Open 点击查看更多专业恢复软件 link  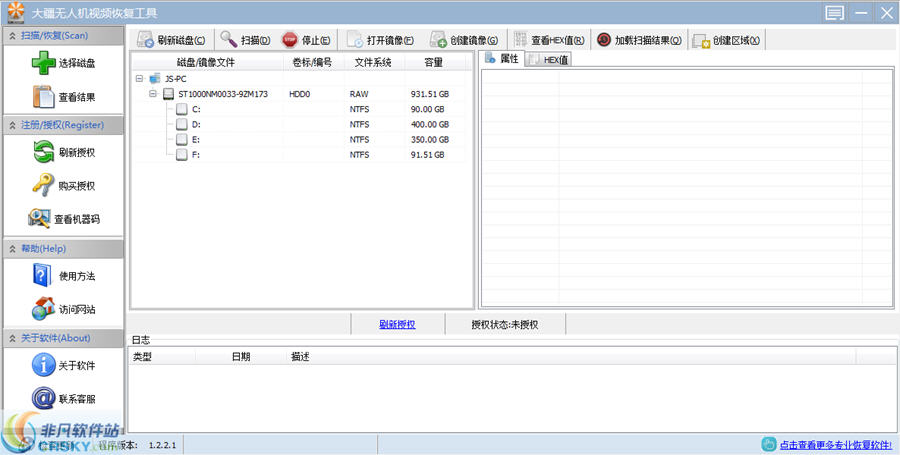[836, 445]
